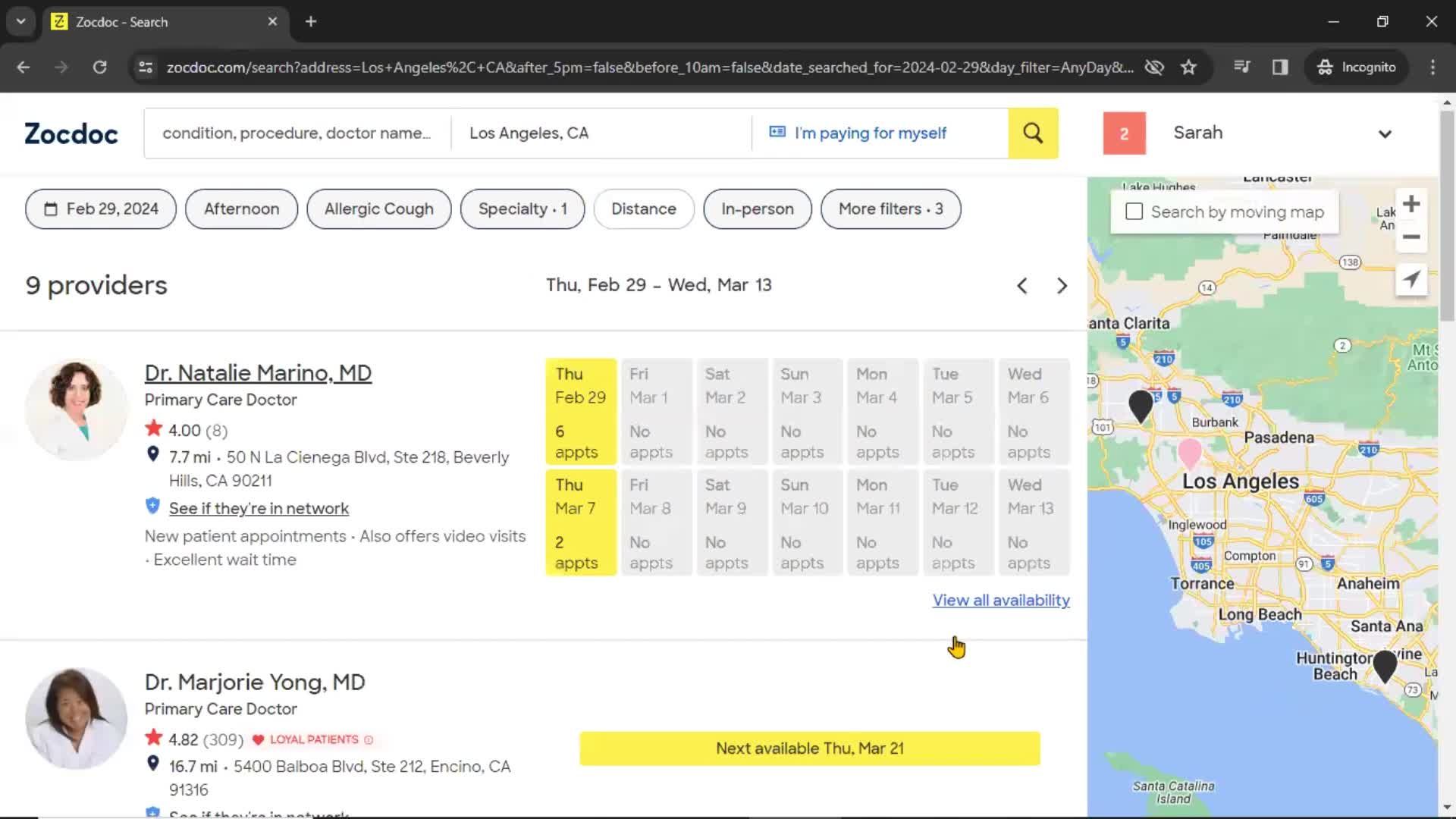Open the In-person visit type filter
The width and height of the screenshot is (1456, 819).
pyautogui.click(x=758, y=209)
